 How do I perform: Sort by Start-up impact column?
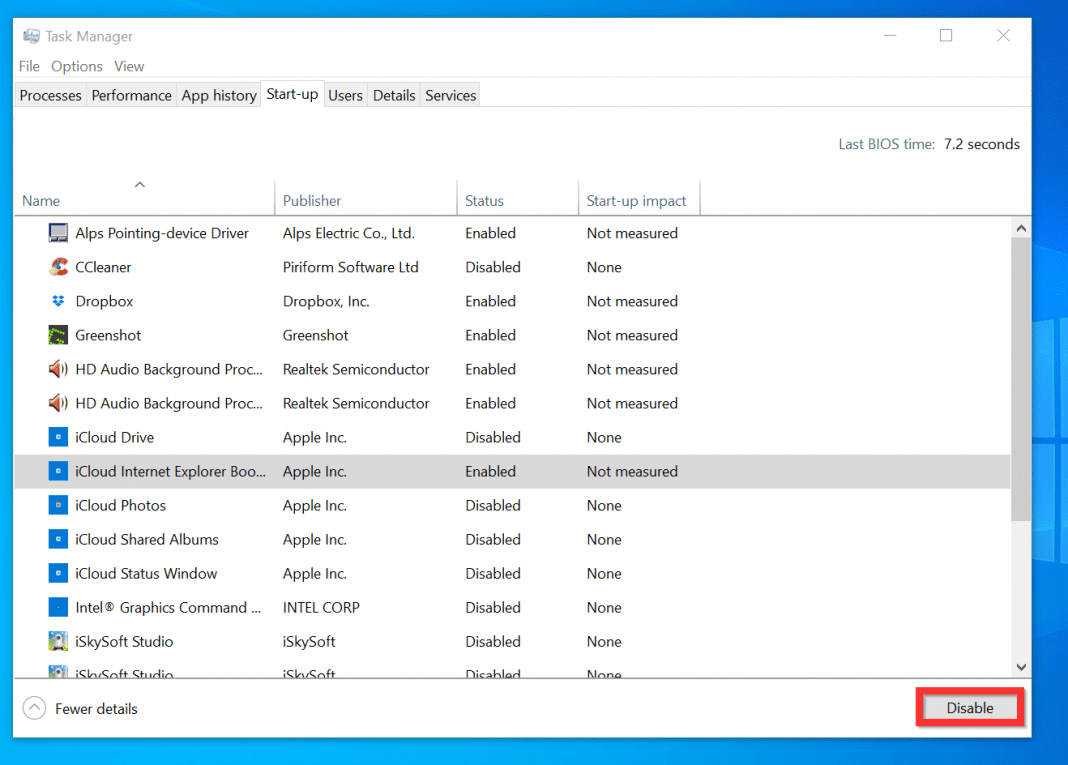(x=636, y=200)
